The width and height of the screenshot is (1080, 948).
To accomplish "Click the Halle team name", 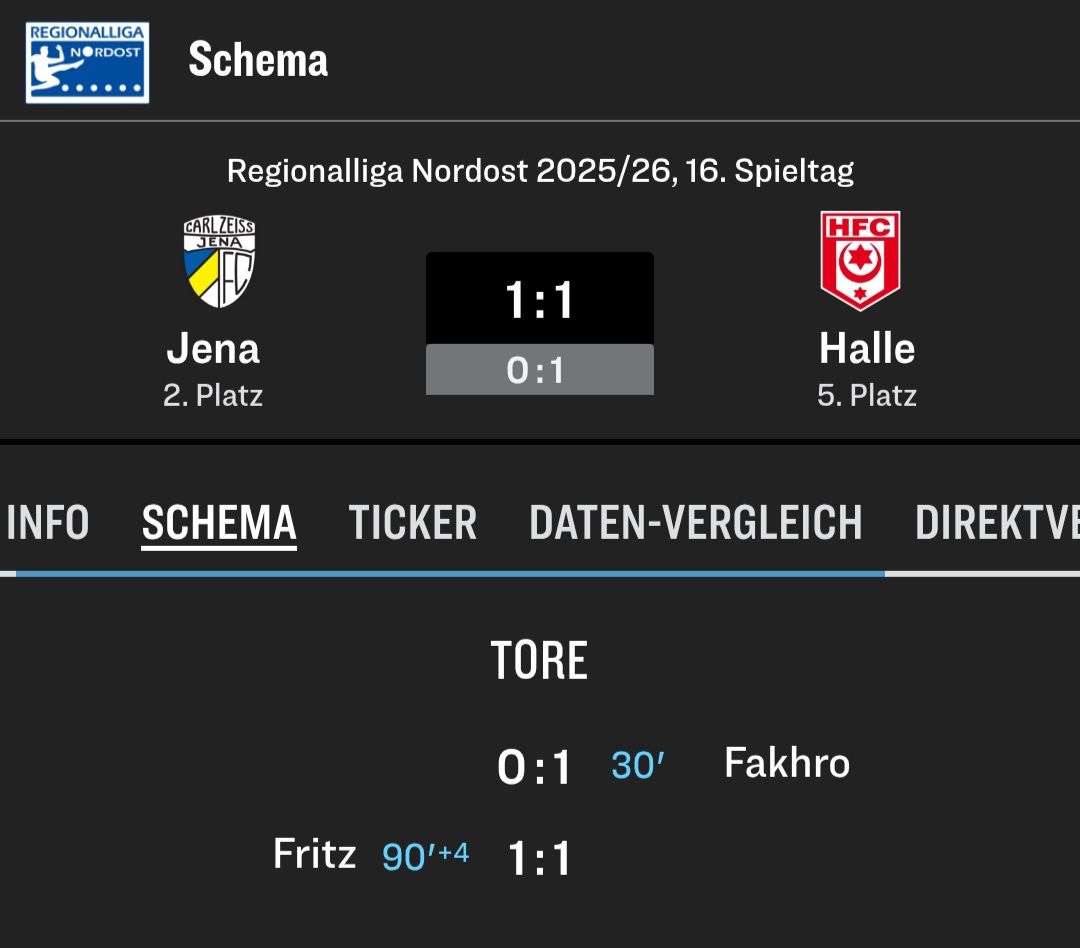I will coord(867,349).
